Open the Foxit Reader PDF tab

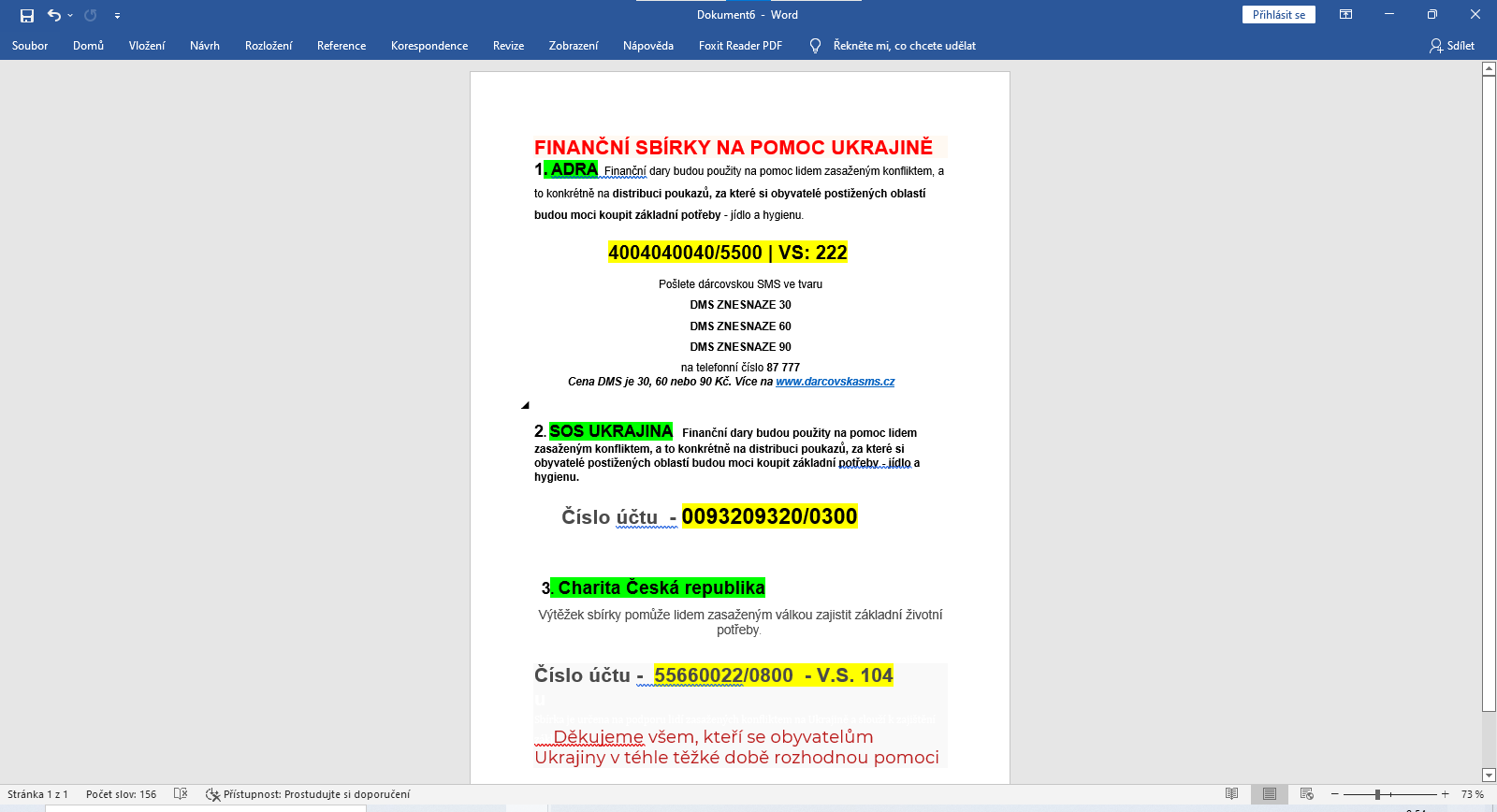tap(740, 45)
